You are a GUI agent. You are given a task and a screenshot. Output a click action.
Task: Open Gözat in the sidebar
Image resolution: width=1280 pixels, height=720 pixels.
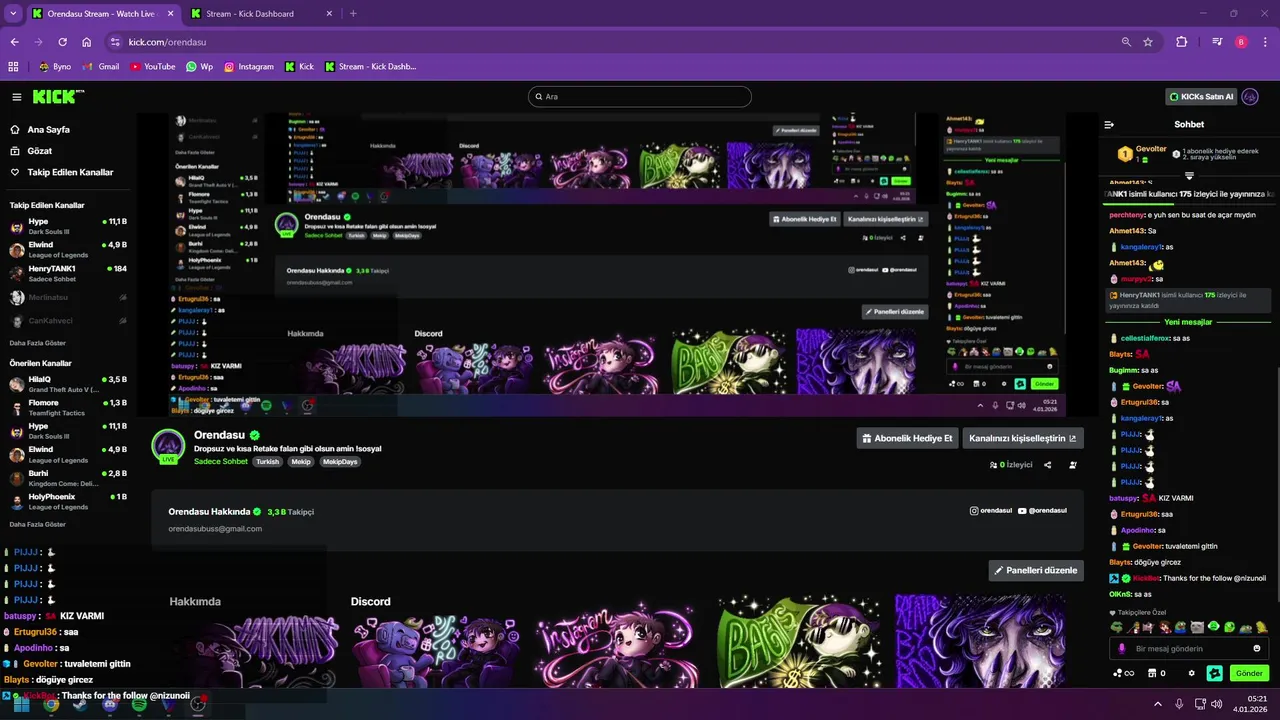pyautogui.click(x=31, y=151)
